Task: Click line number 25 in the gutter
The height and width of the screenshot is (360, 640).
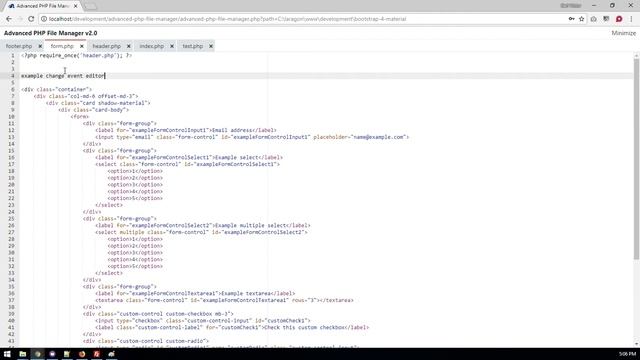Action: (11, 219)
